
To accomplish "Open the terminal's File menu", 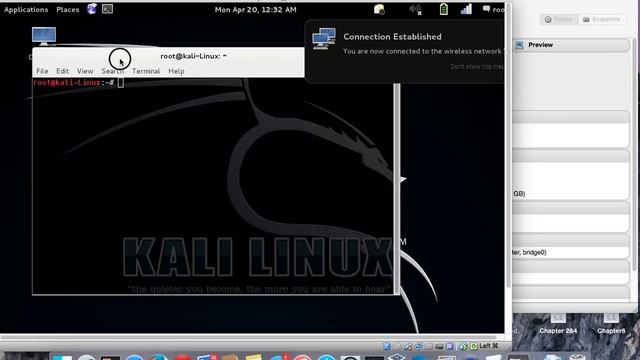I will (x=42, y=71).
